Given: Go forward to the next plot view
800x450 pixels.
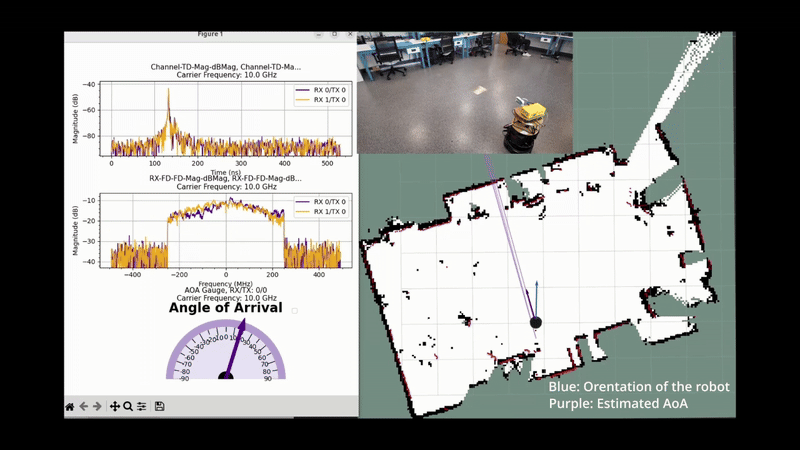Looking at the screenshot, I should pos(97,407).
